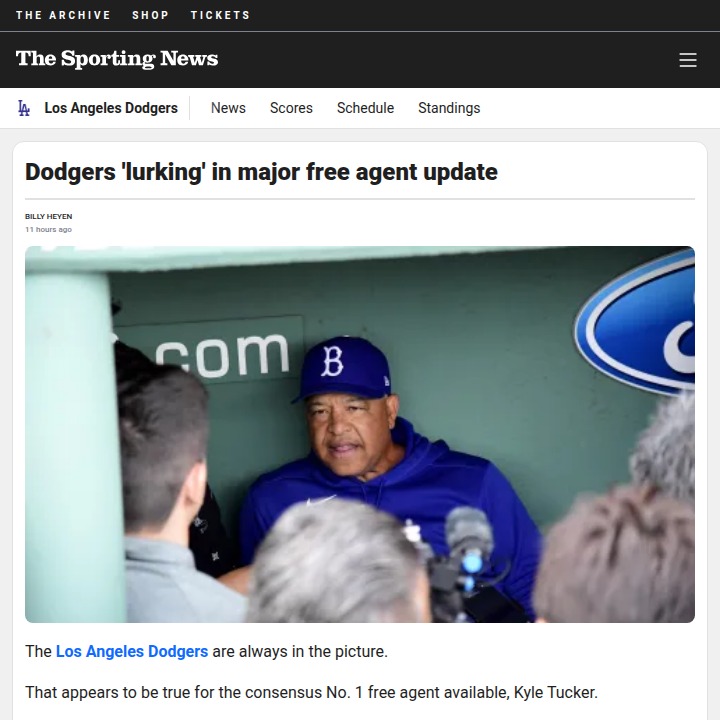Click the sentence mentioning Kyle Tucker
Screen dimensions: 720x720
coord(311,692)
